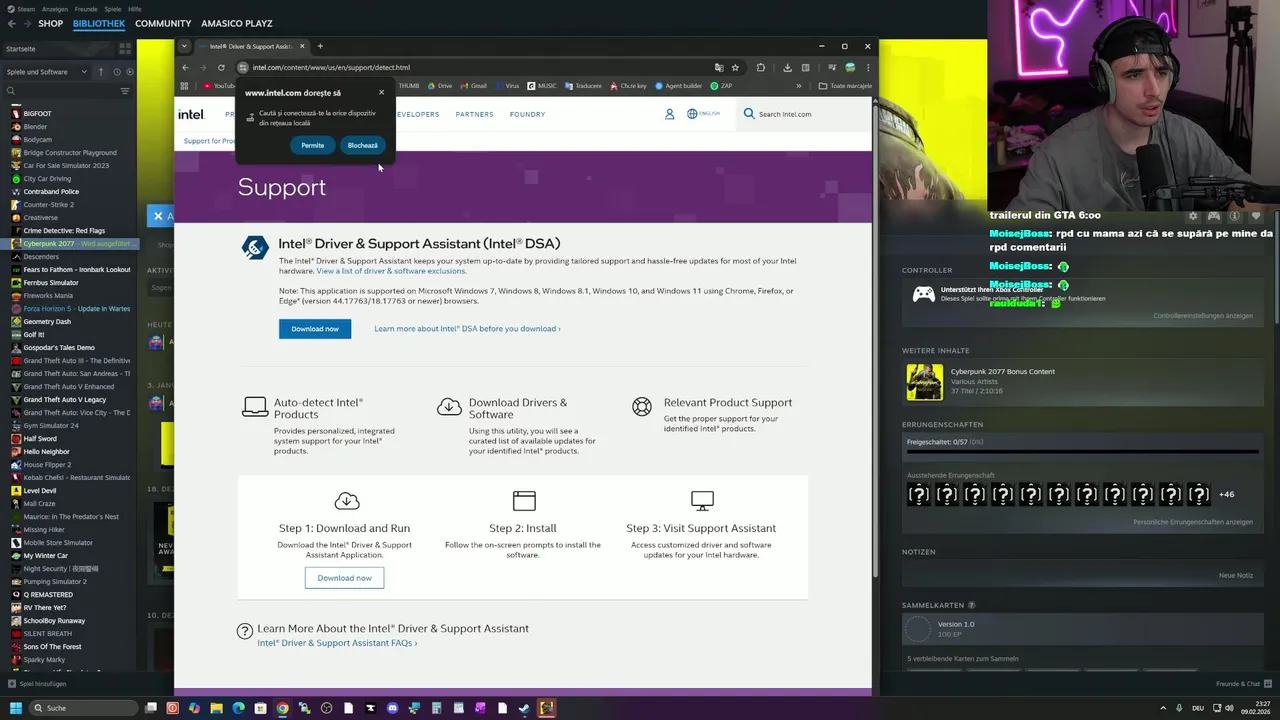Reload the Intel page in Chrome

coord(221,67)
